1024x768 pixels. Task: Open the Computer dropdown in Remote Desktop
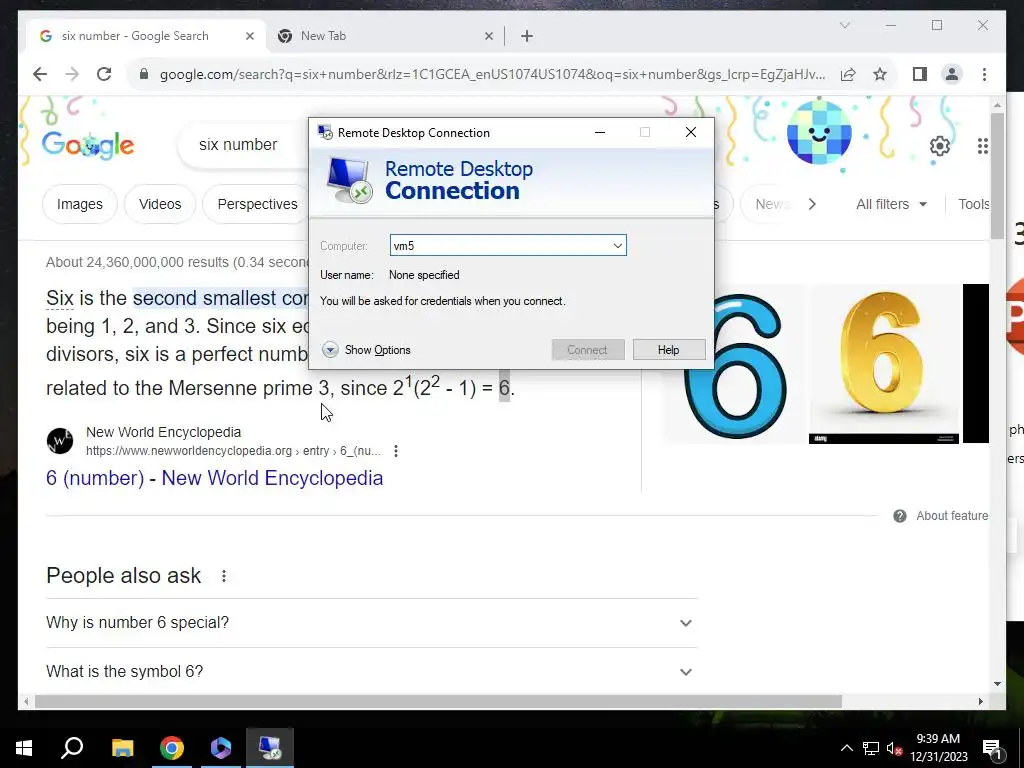pos(617,246)
